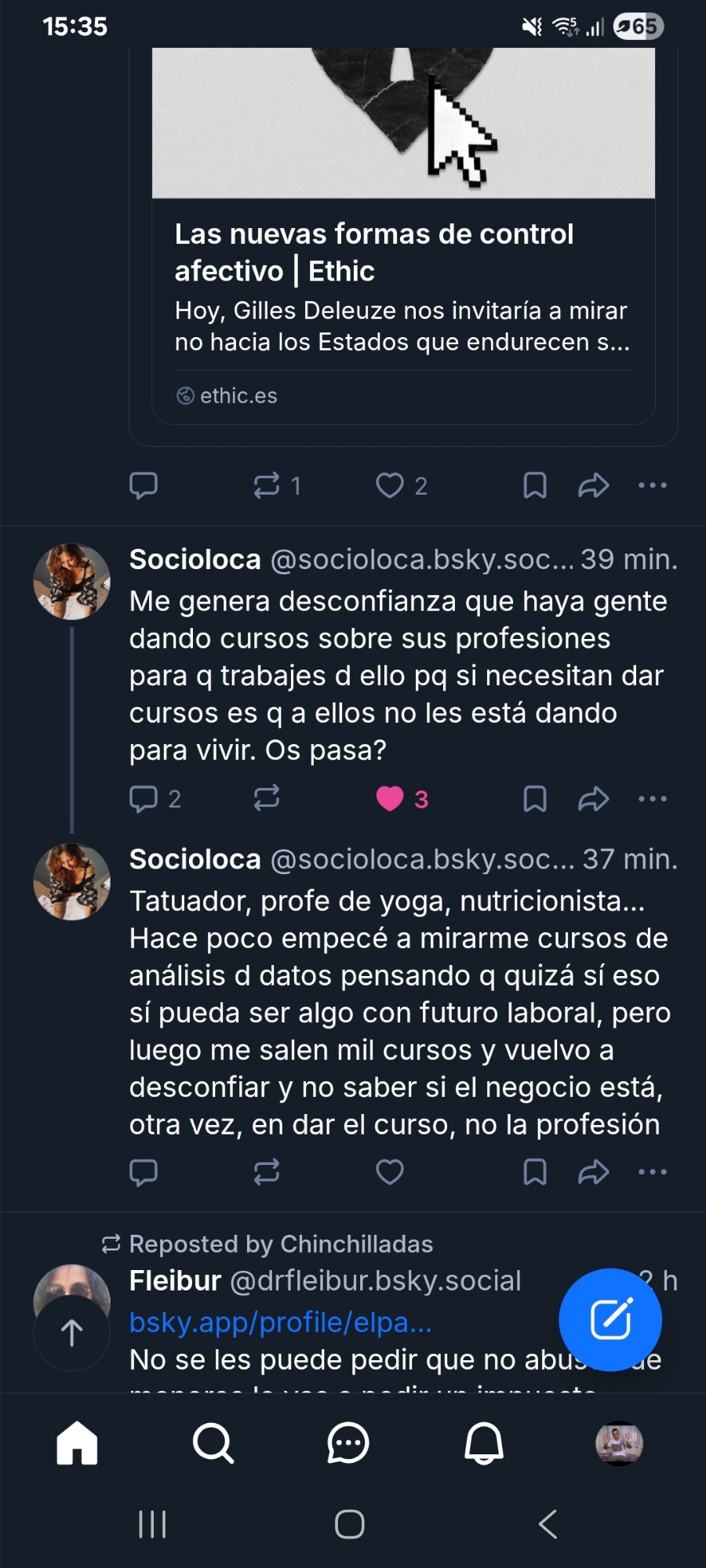Screen dimensions: 706x1568
Task: Unlike the Socioloca post with 3 likes
Action: tap(390, 799)
